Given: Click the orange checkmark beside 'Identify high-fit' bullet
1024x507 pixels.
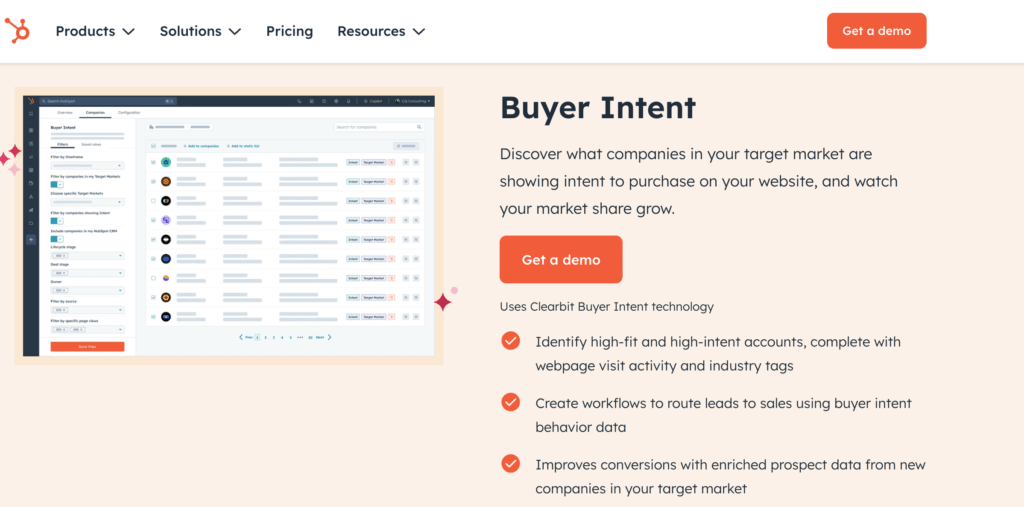Looking at the screenshot, I should (x=511, y=341).
